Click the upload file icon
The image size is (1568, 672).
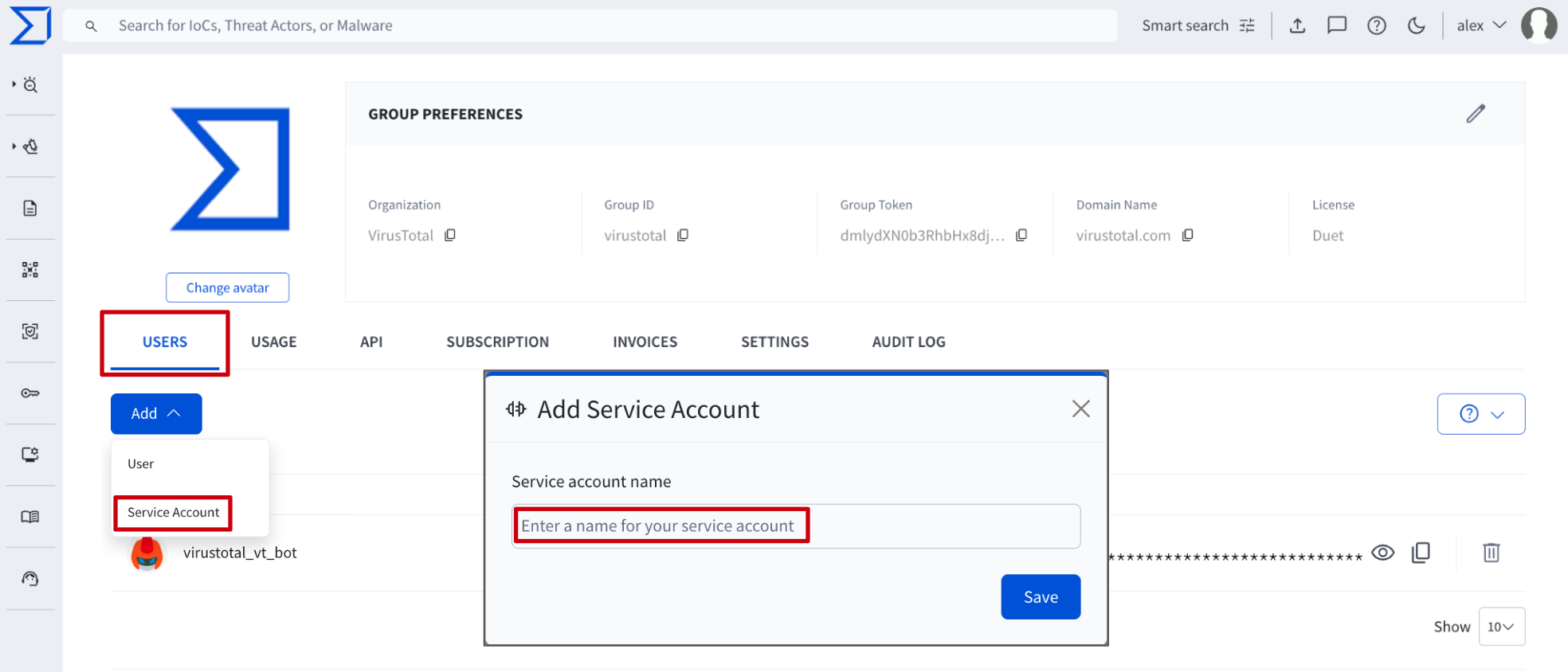[x=1298, y=25]
